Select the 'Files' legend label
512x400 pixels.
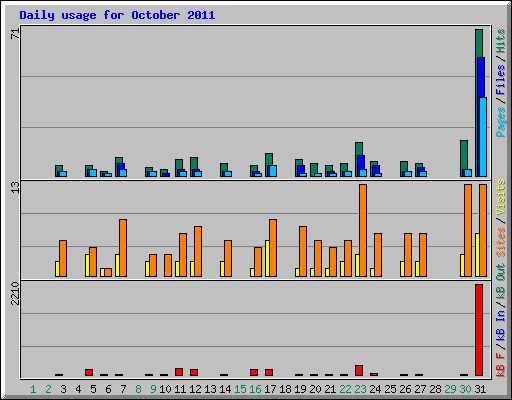pyautogui.click(x=500, y=79)
